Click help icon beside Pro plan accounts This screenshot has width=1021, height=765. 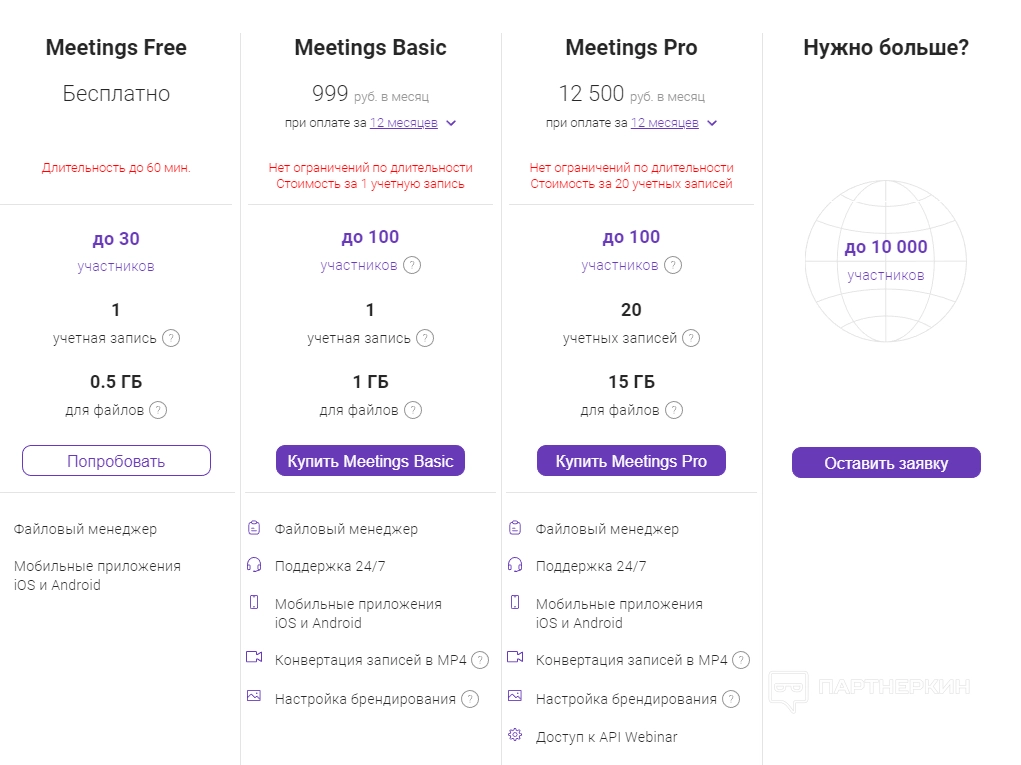pyautogui.click(x=691, y=338)
